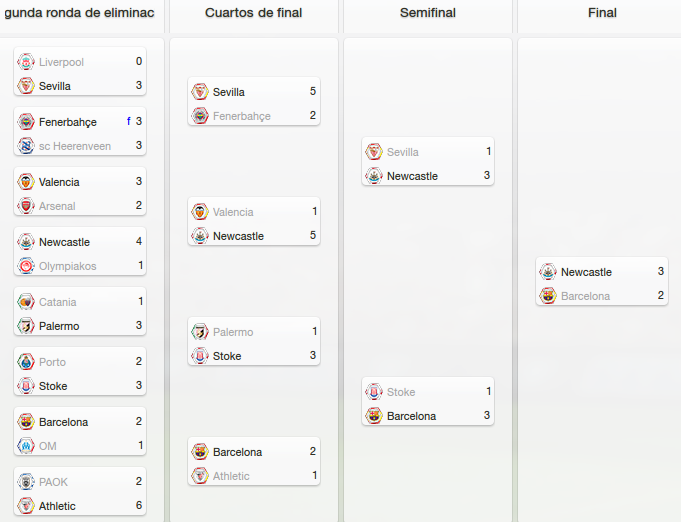Open Palermo team link in second round
This screenshot has height=522, width=681.
pos(59,326)
